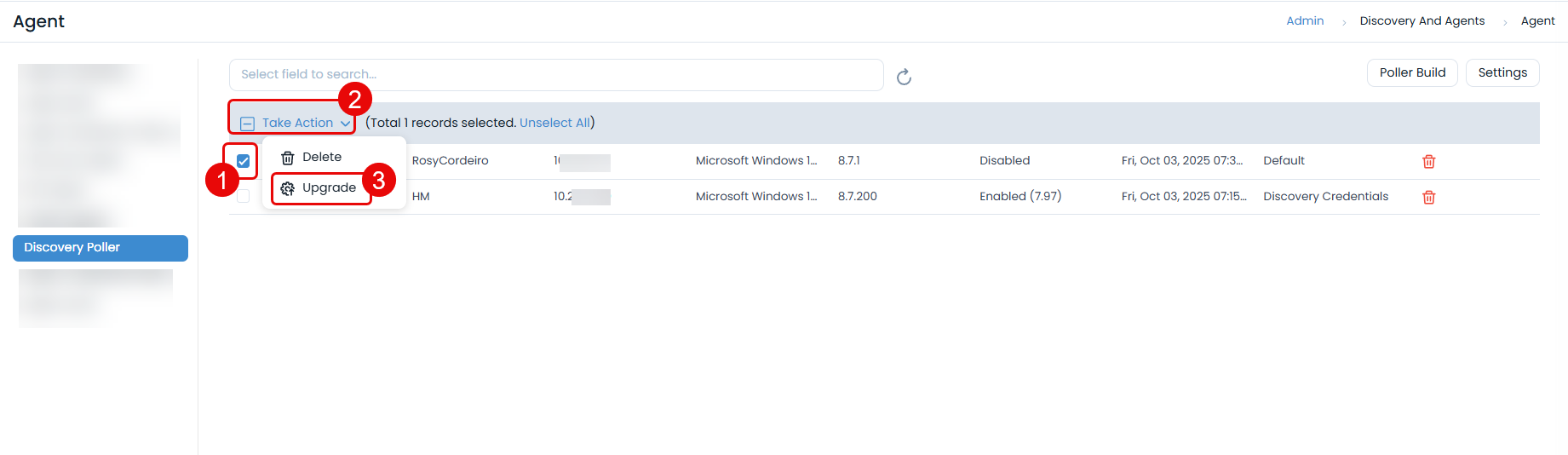Click the RosyCordeiro poller name

point(450,161)
